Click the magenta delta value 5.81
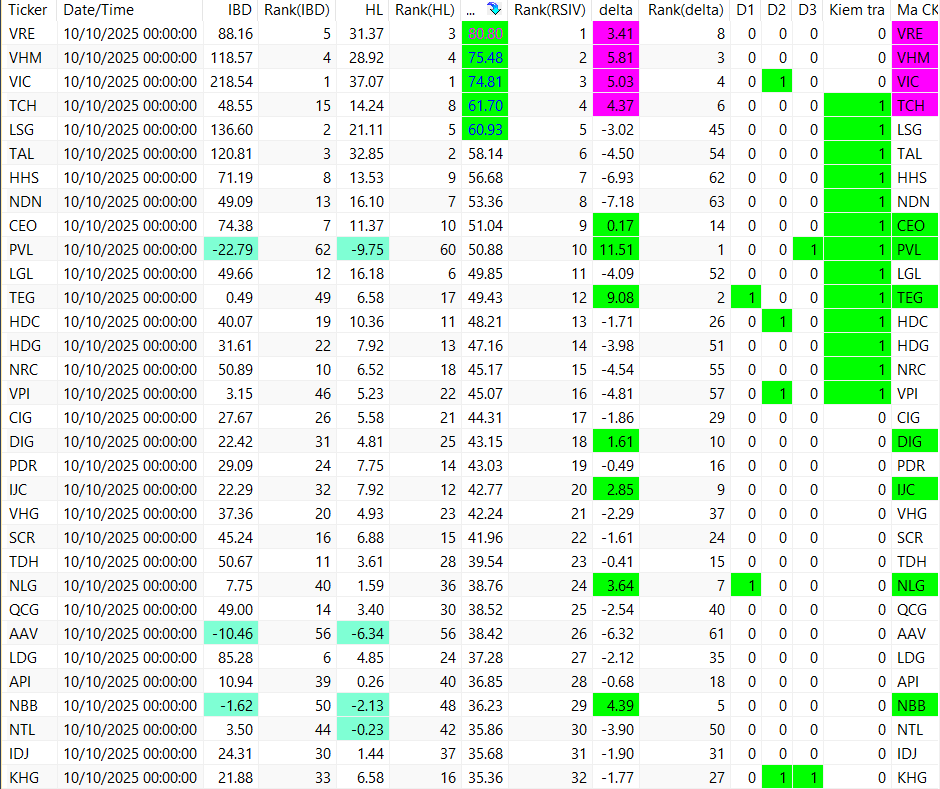The image size is (940, 789). [x=616, y=58]
